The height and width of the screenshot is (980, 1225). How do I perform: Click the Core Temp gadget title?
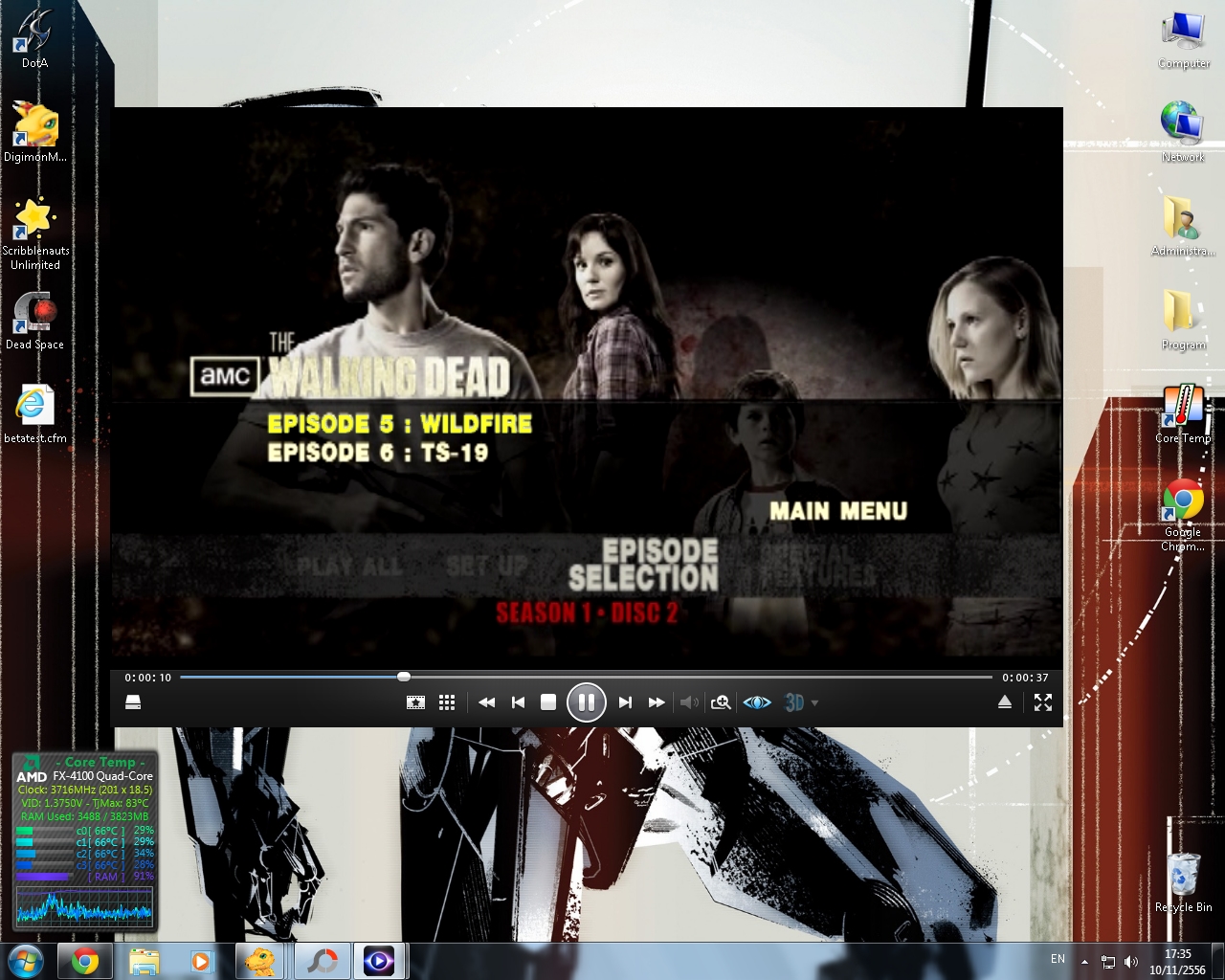(x=100, y=762)
